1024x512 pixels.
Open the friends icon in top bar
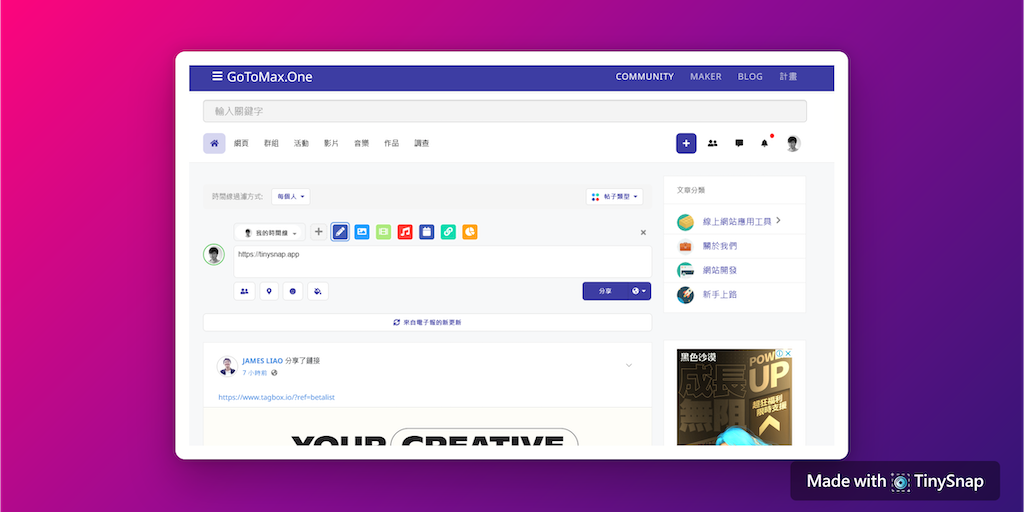712,143
